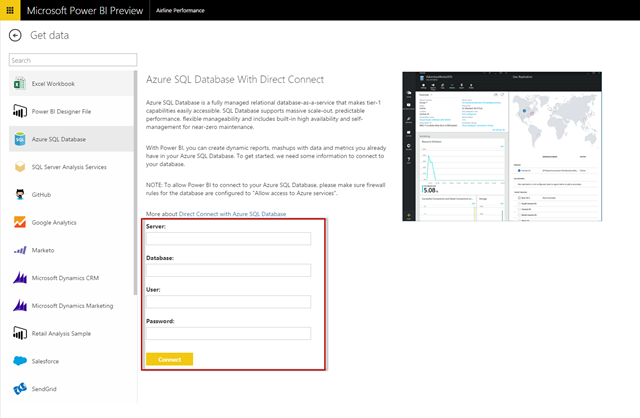Viewport: 640px width, 418px height.
Task: Focus the Password text box
Action: (228, 334)
